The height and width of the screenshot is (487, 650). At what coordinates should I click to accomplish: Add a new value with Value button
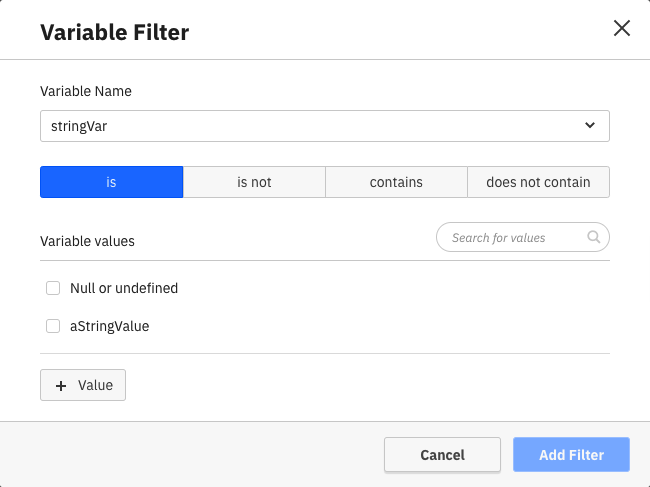[x=83, y=386]
